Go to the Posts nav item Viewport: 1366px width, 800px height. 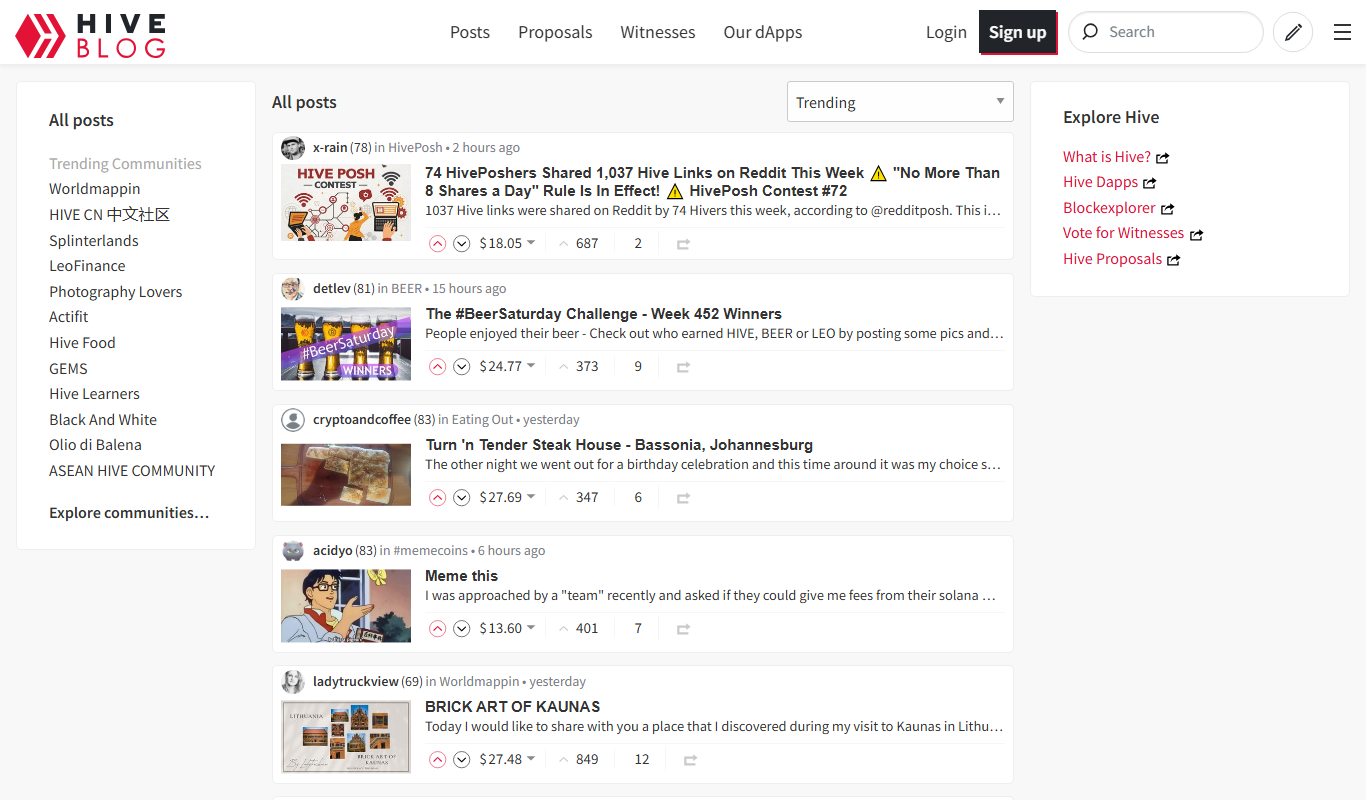coord(470,32)
